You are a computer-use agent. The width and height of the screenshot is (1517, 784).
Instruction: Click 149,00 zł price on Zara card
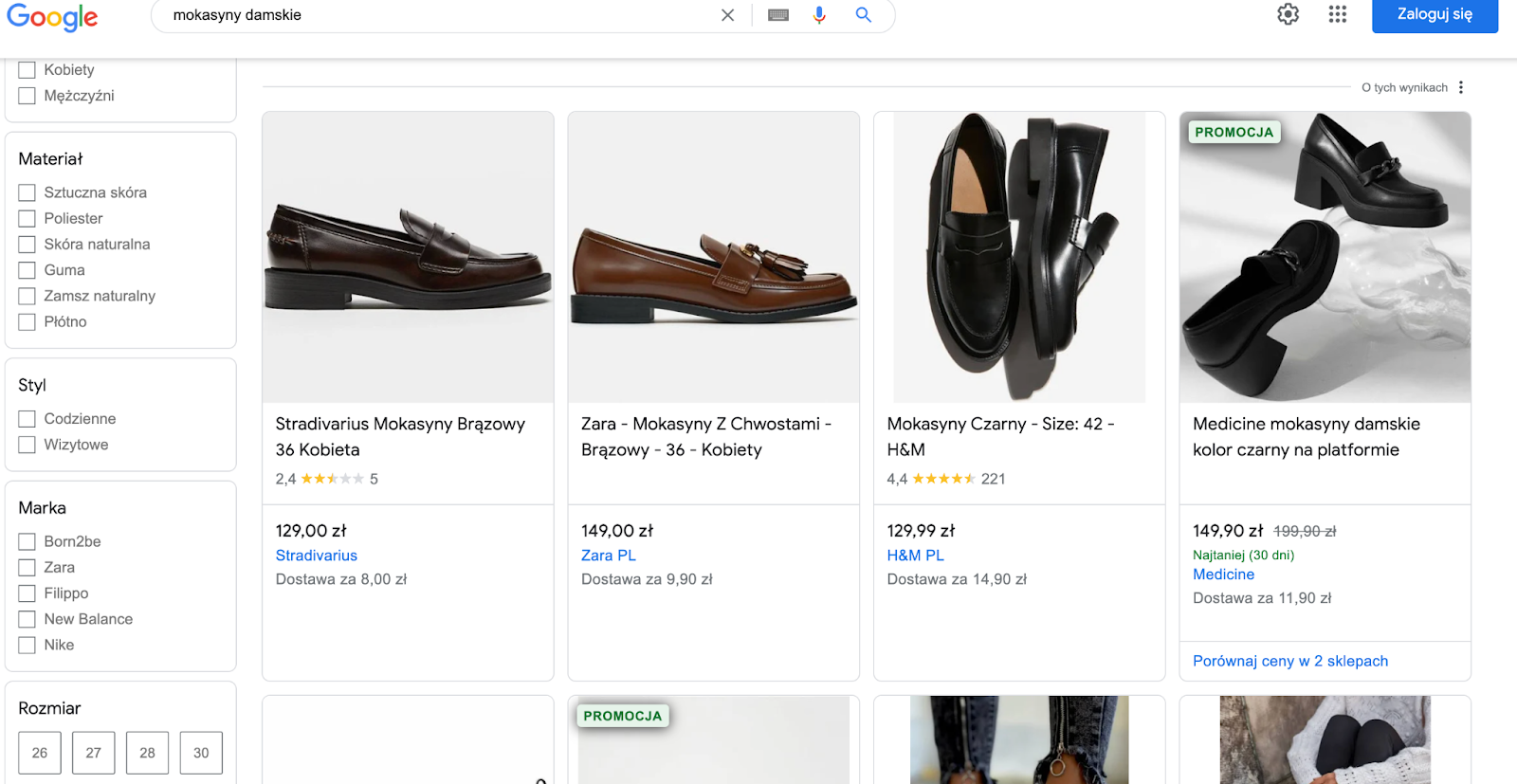pyautogui.click(x=617, y=531)
